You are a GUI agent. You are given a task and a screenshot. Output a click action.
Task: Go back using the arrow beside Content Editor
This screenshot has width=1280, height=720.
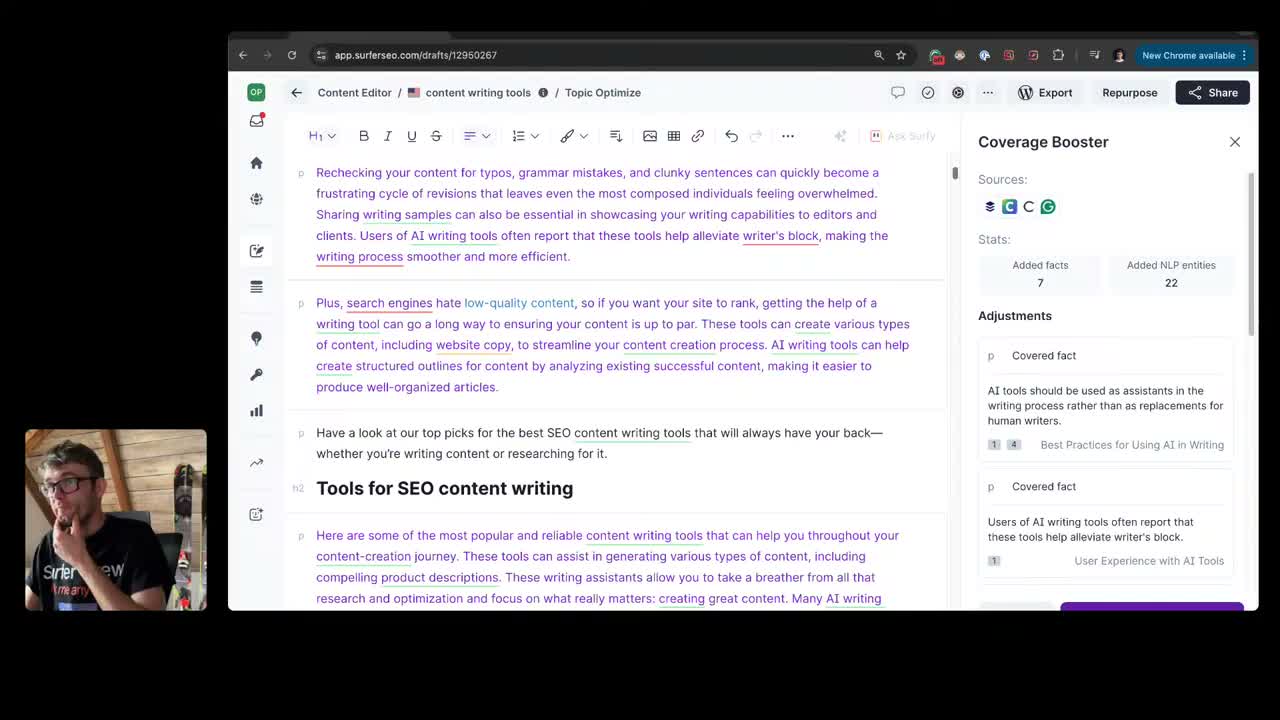click(297, 93)
